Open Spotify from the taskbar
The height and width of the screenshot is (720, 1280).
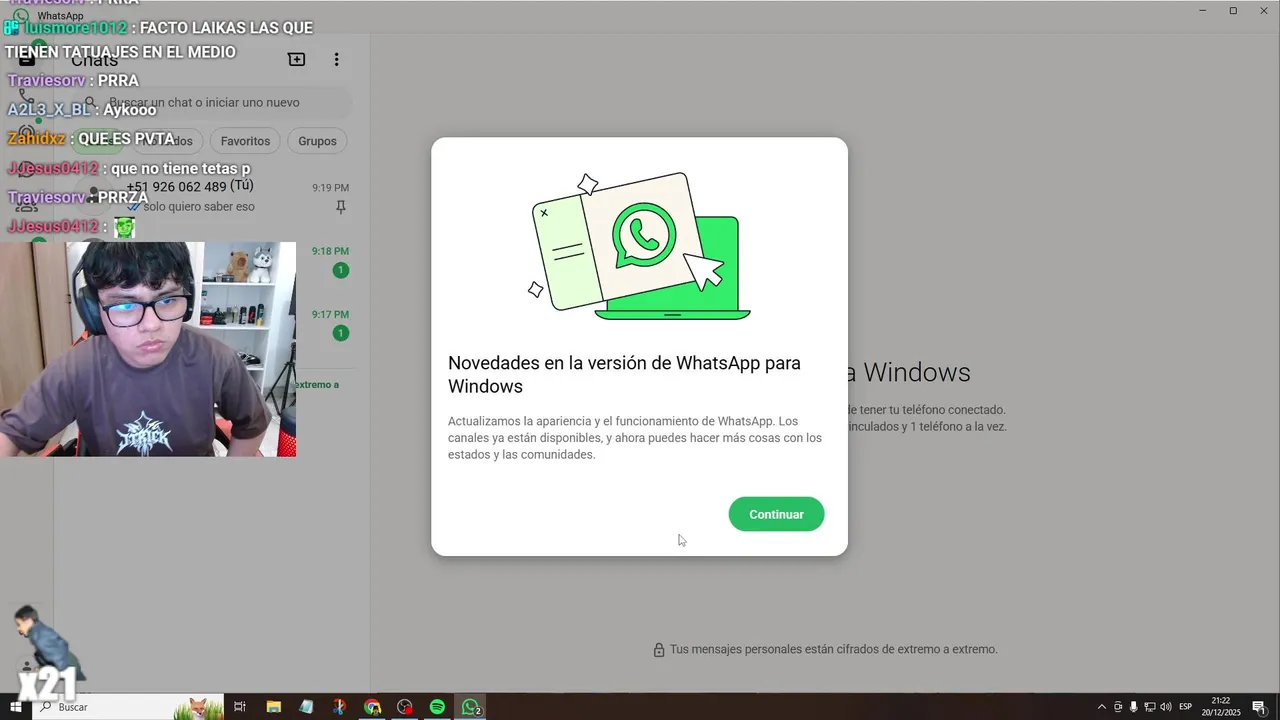coord(437,707)
